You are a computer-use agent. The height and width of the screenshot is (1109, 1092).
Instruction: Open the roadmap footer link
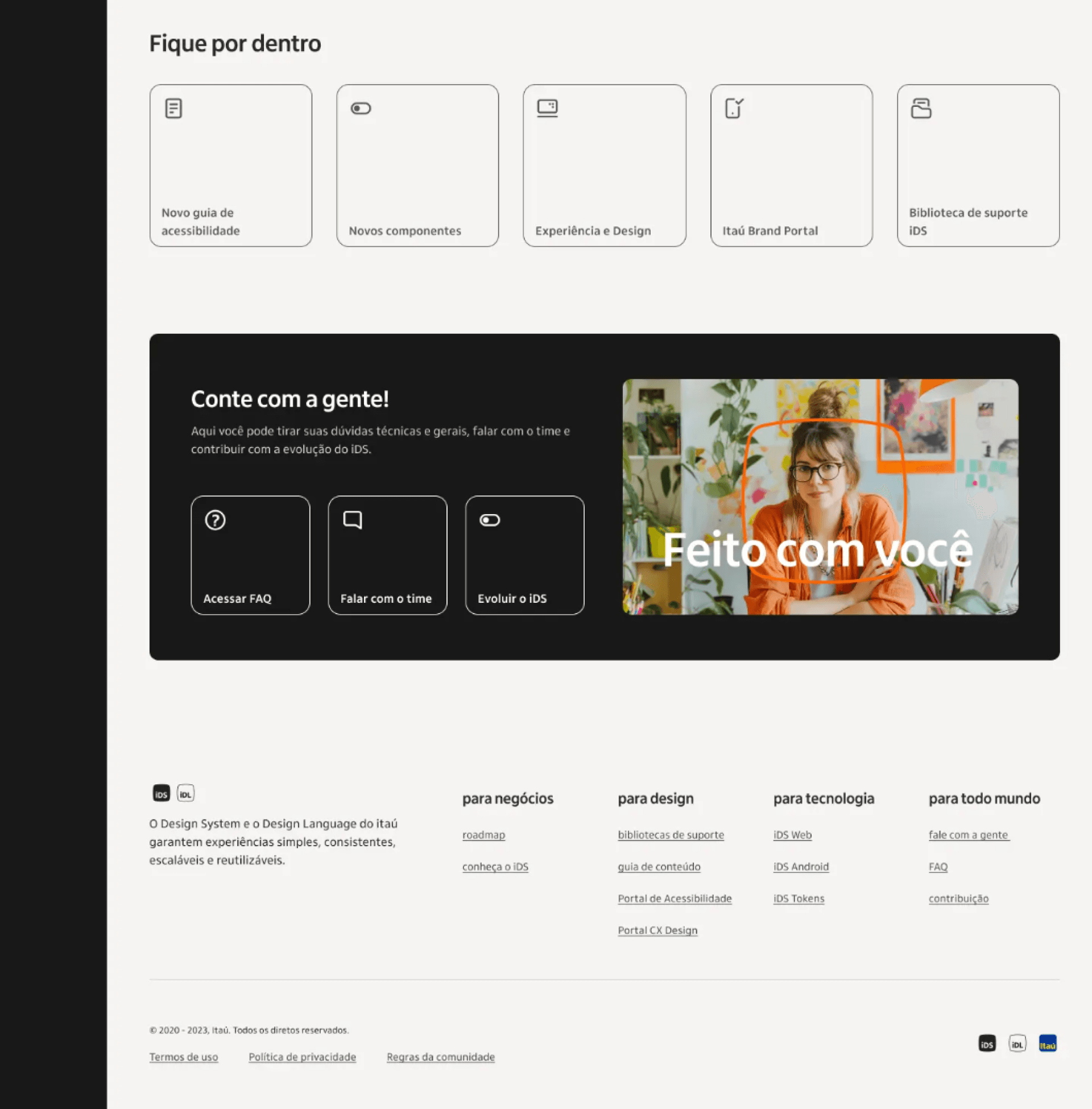pos(483,835)
